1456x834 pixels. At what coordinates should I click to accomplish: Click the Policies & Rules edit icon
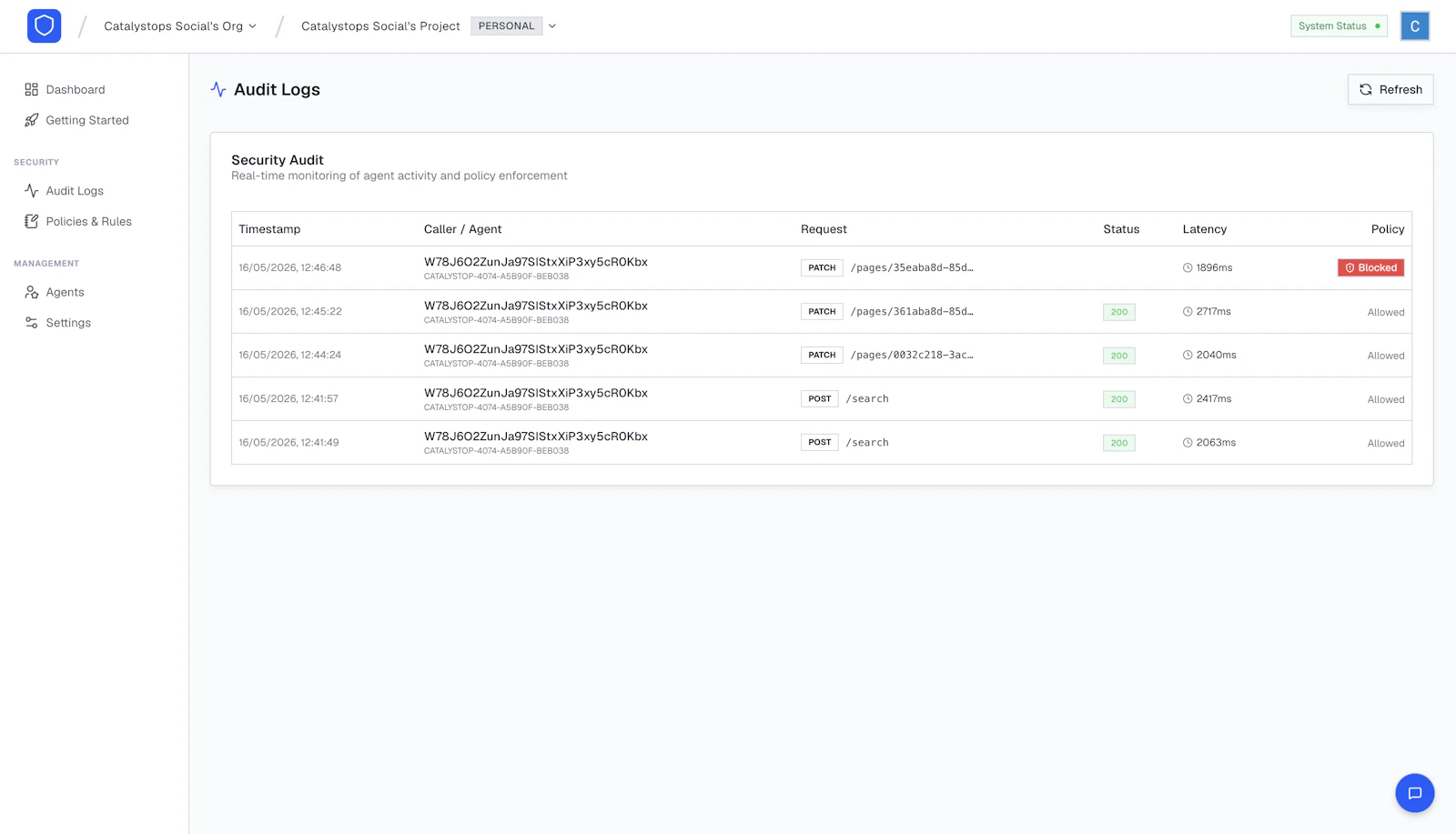pos(32,222)
